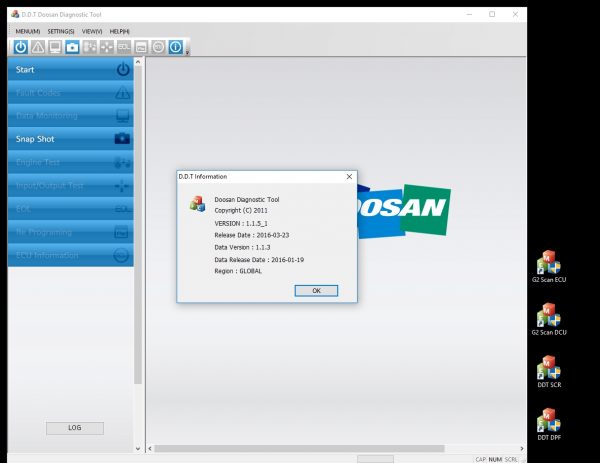Click the Data Version : 1.1.3 text
Viewport: 600px width, 463px height.
coord(242,247)
